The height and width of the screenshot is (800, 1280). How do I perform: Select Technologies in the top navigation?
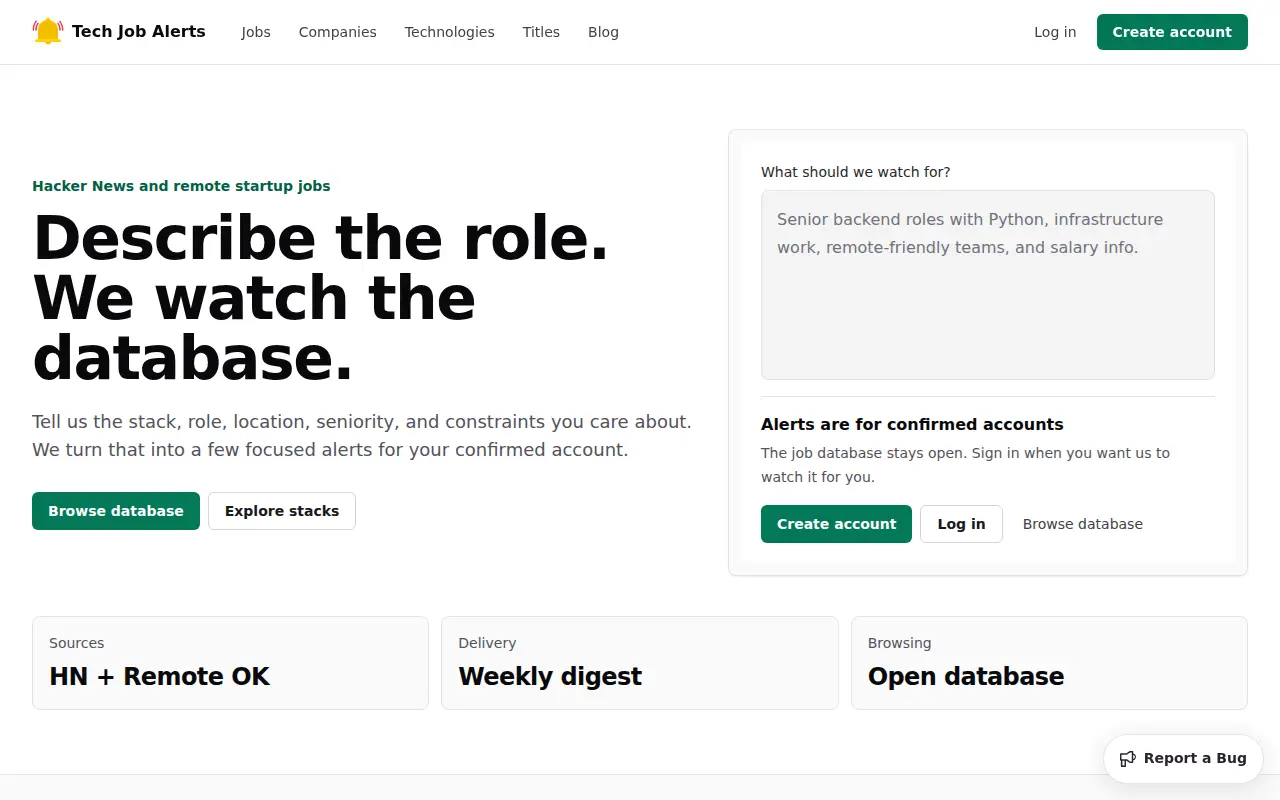pyautogui.click(x=449, y=32)
